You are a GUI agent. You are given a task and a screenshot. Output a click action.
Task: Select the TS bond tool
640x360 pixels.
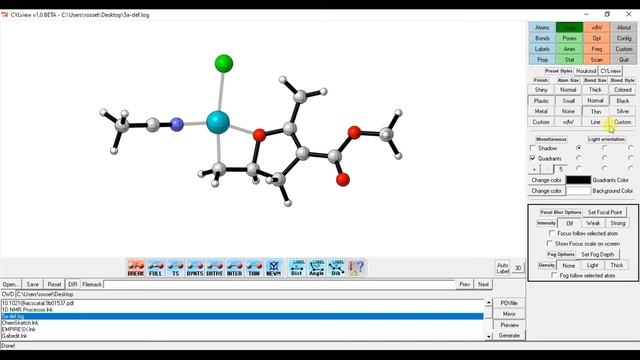pyautogui.click(x=176, y=268)
